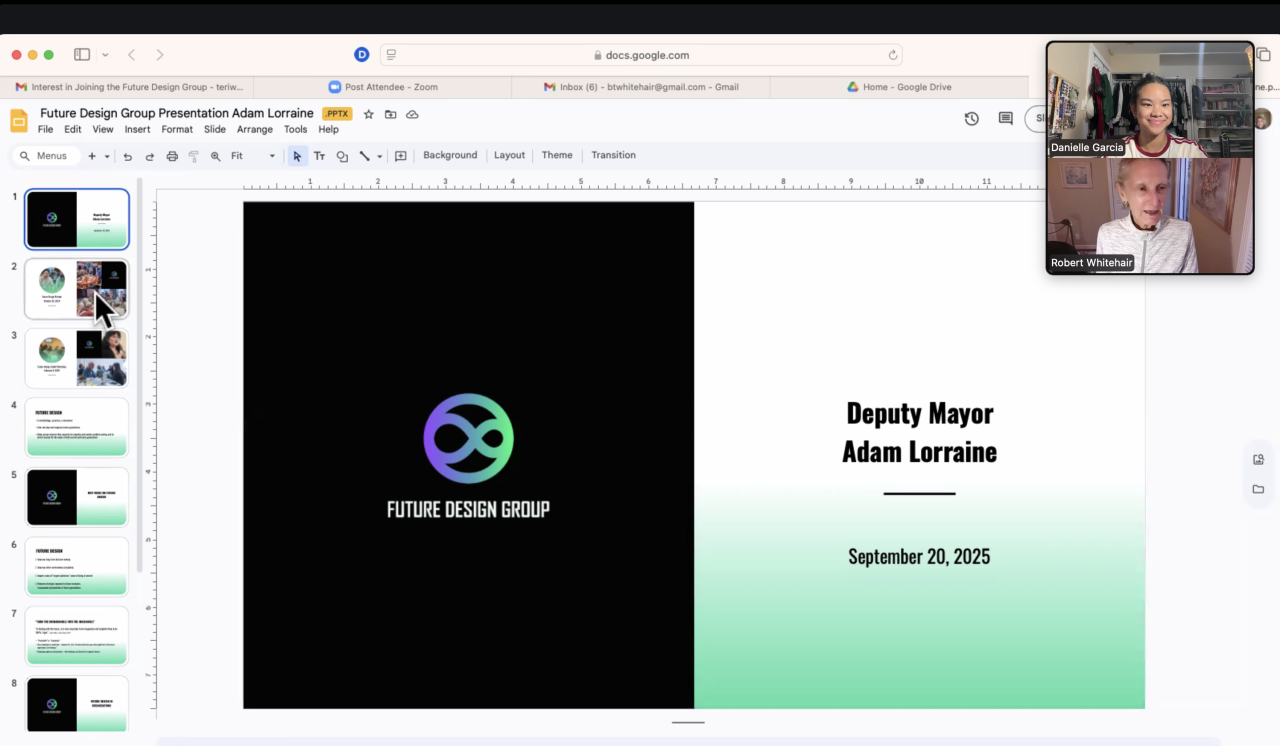Click the page reader icon in address bar

(x=391, y=55)
